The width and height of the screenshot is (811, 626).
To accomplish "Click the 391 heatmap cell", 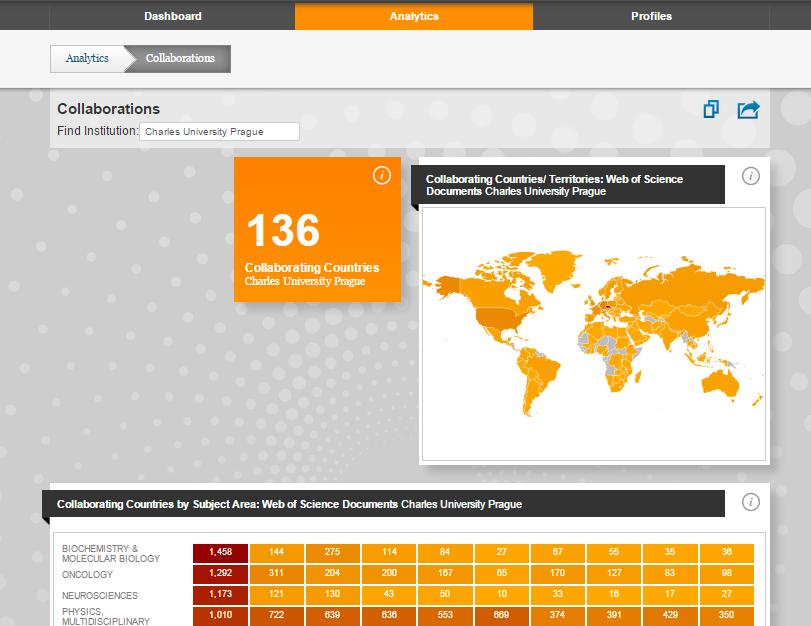I will pos(614,616).
